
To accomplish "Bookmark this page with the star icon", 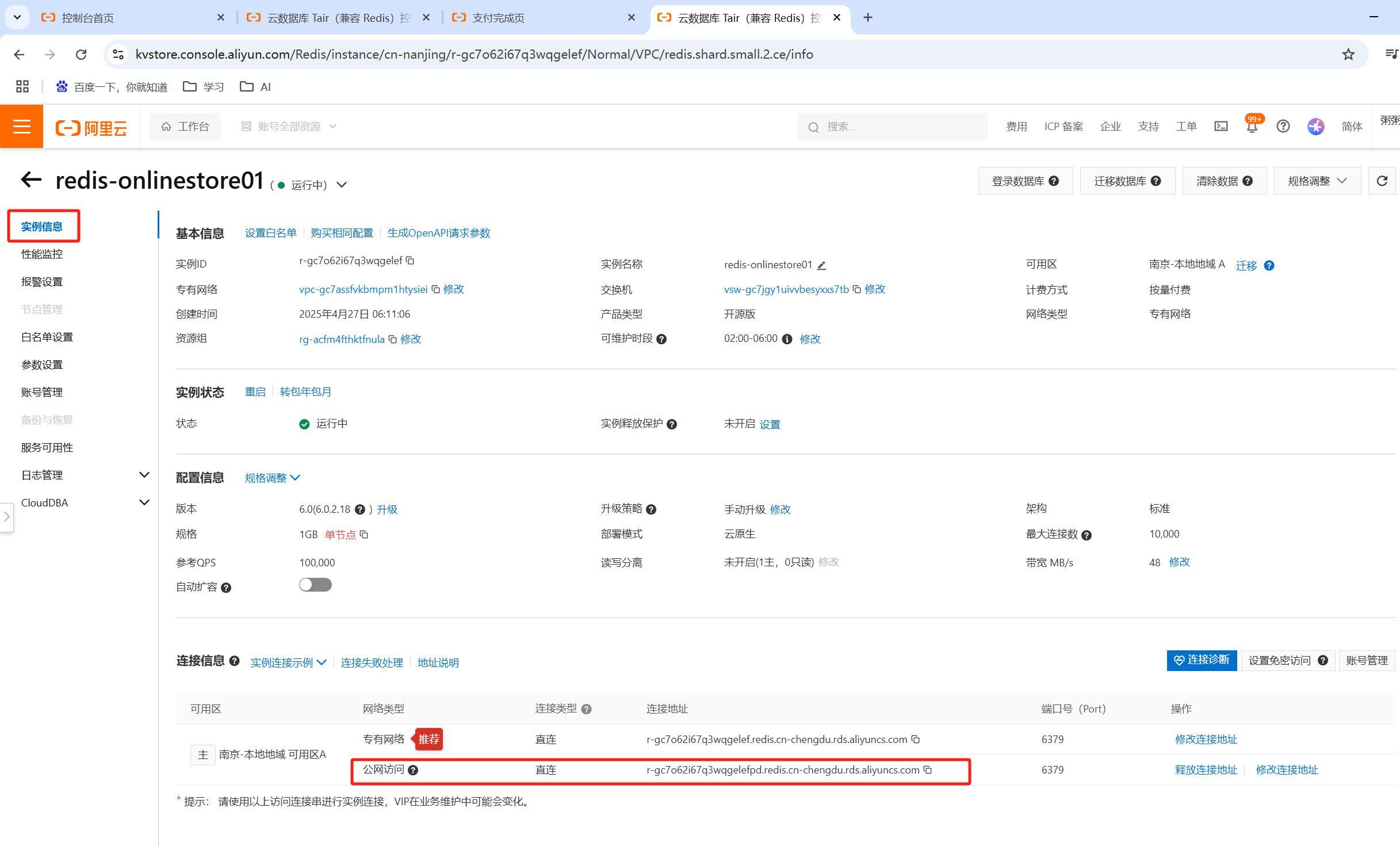I will 1348,54.
